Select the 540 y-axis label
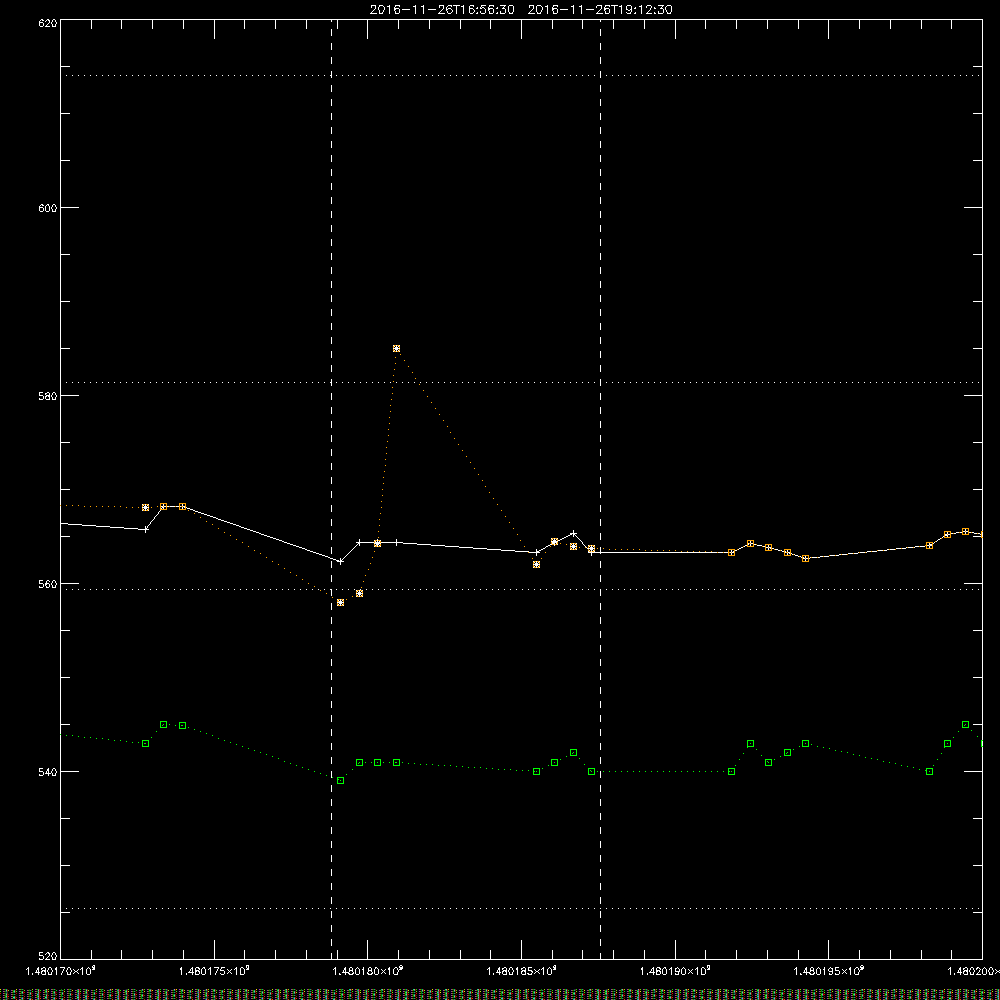The image size is (1000, 1000). click(48, 772)
